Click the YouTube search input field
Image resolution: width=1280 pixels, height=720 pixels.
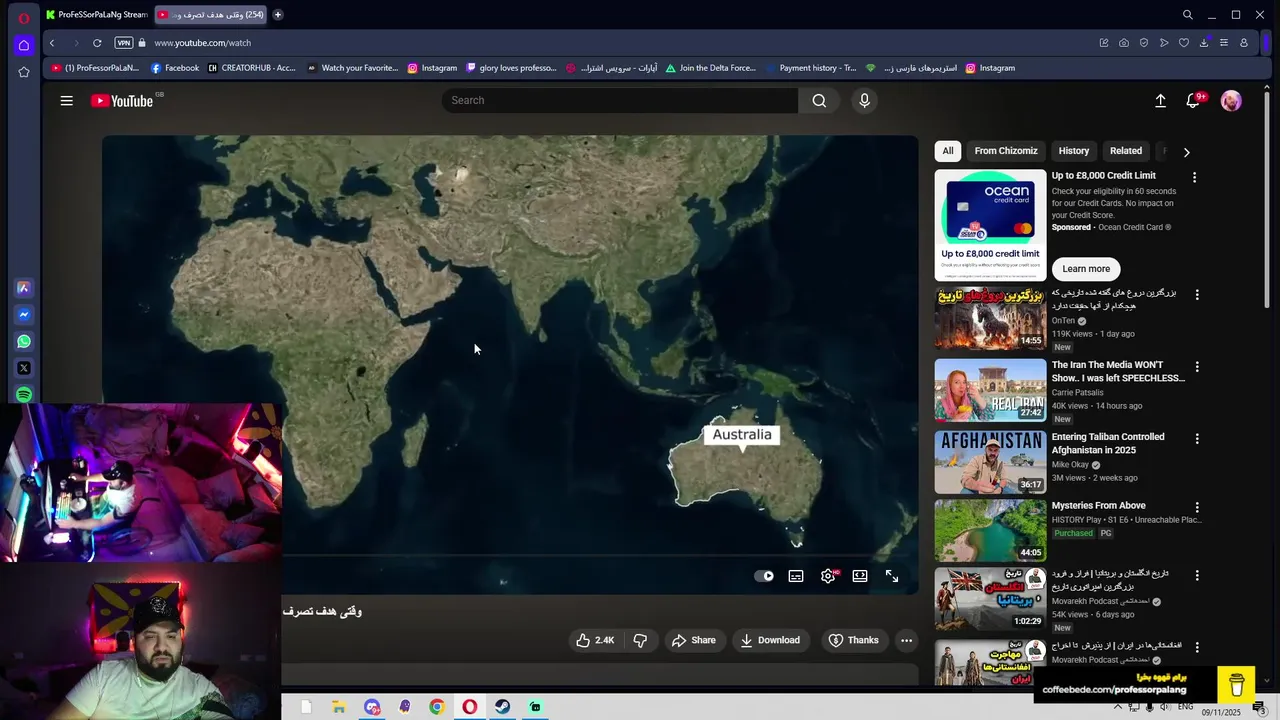620,100
